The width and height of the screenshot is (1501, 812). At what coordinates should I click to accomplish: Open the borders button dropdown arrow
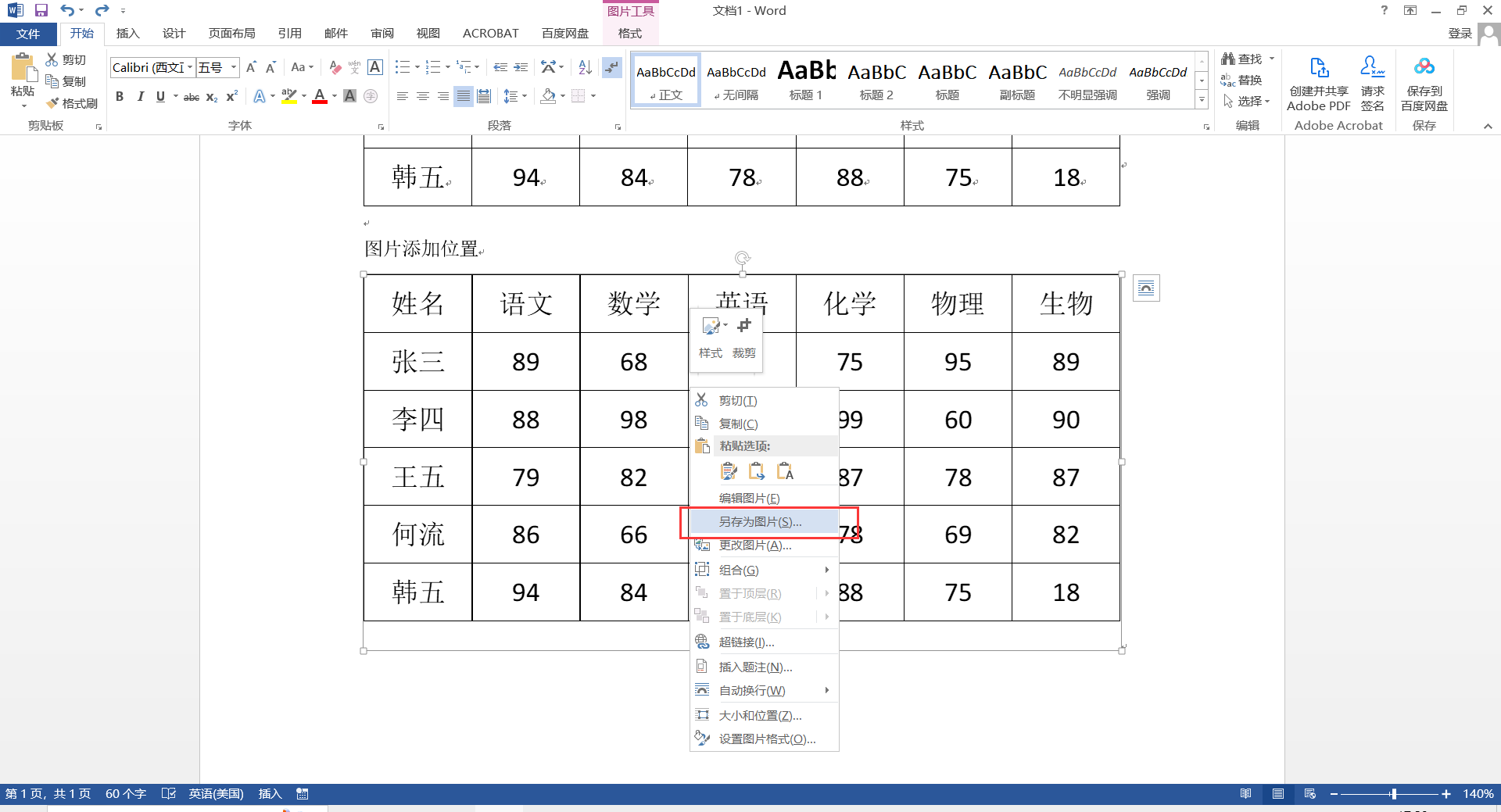pos(593,96)
